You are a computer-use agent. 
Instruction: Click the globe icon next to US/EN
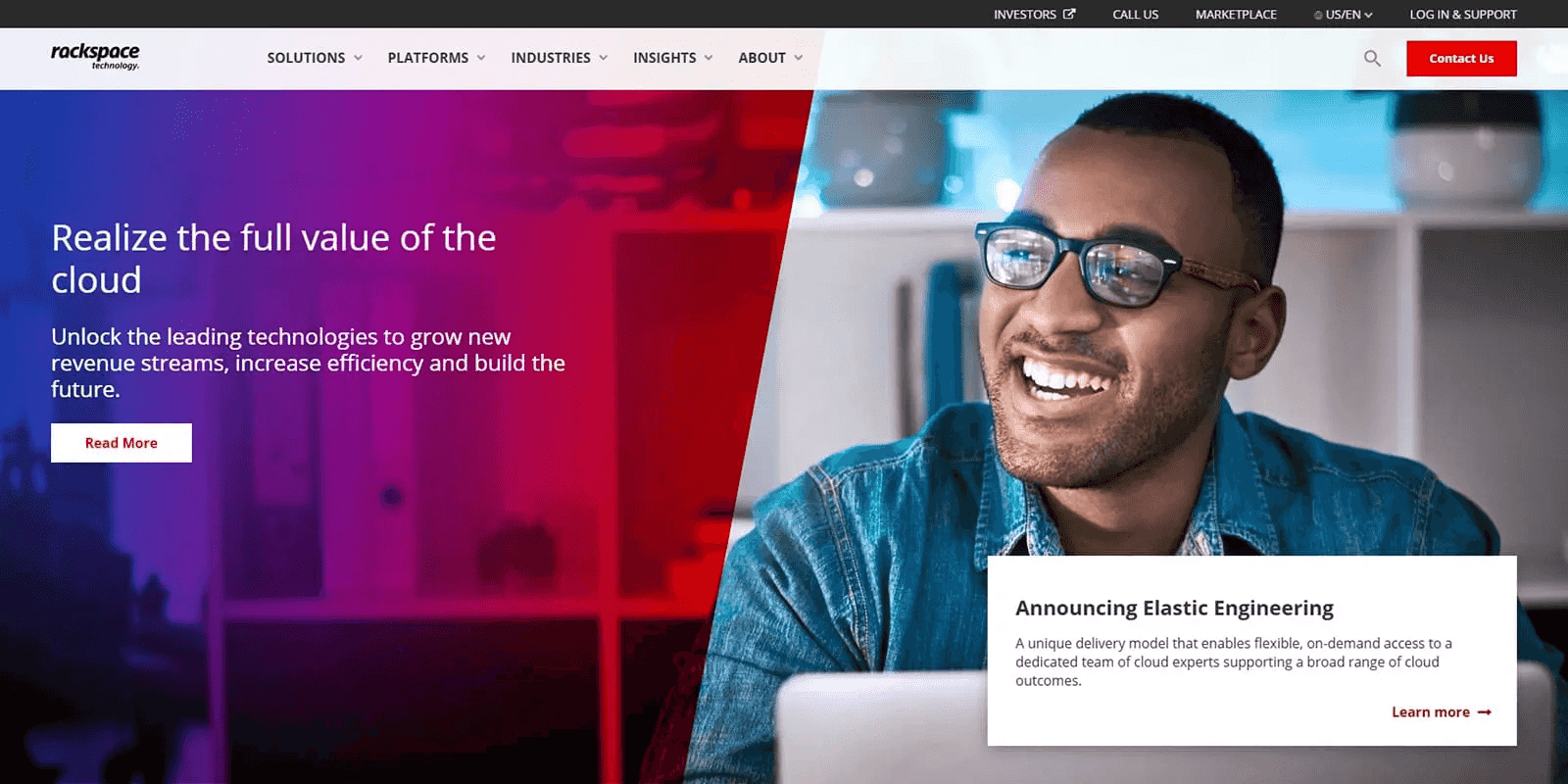coord(1318,15)
